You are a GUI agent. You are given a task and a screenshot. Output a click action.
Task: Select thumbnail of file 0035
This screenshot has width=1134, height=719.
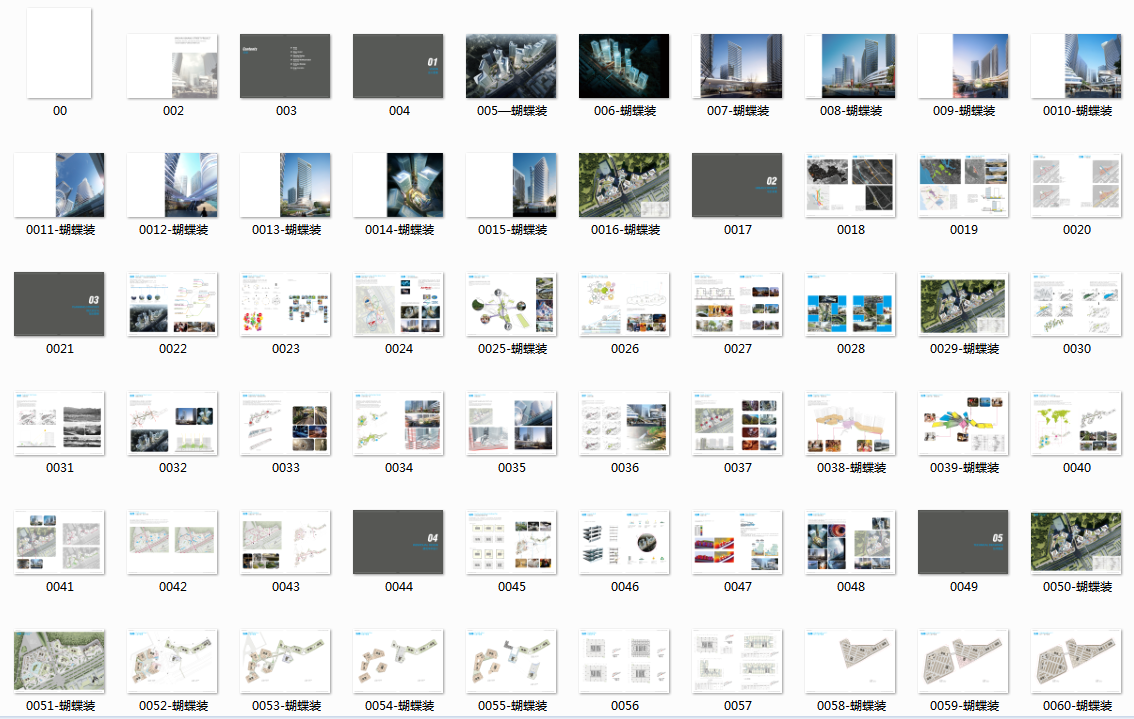[x=511, y=423]
